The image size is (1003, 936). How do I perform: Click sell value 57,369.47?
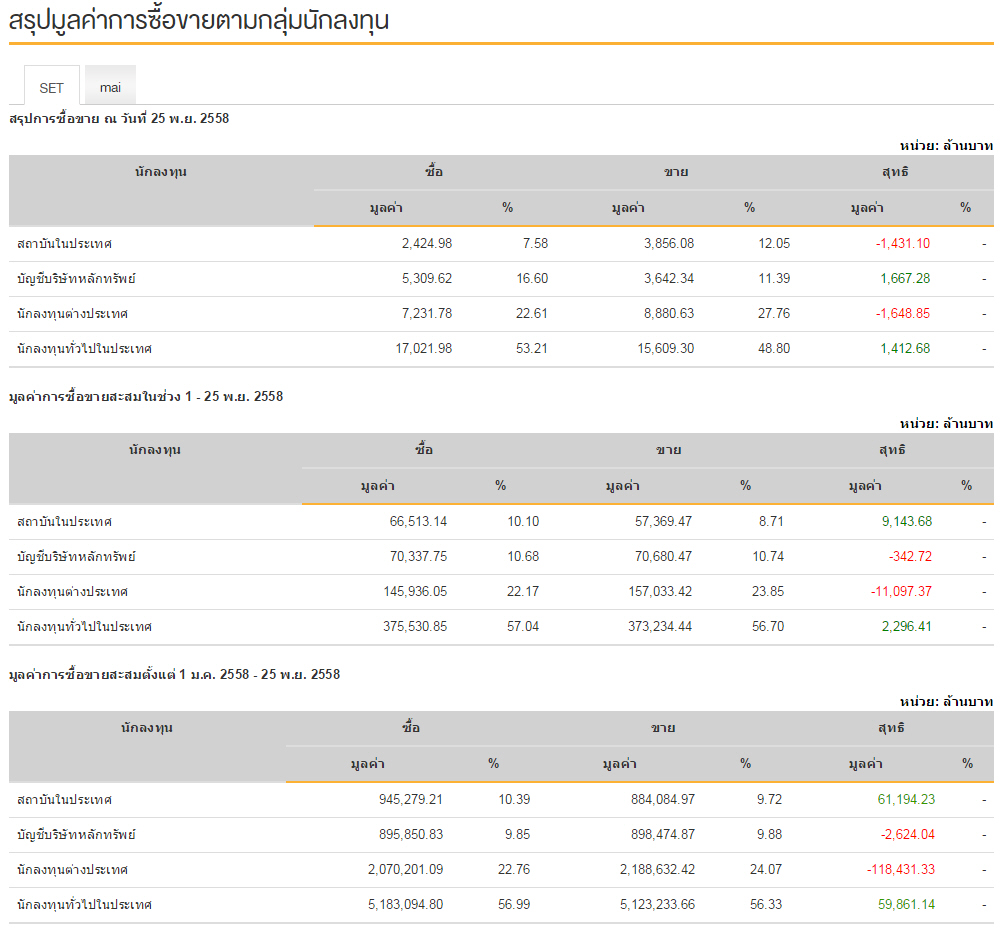[663, 521]
